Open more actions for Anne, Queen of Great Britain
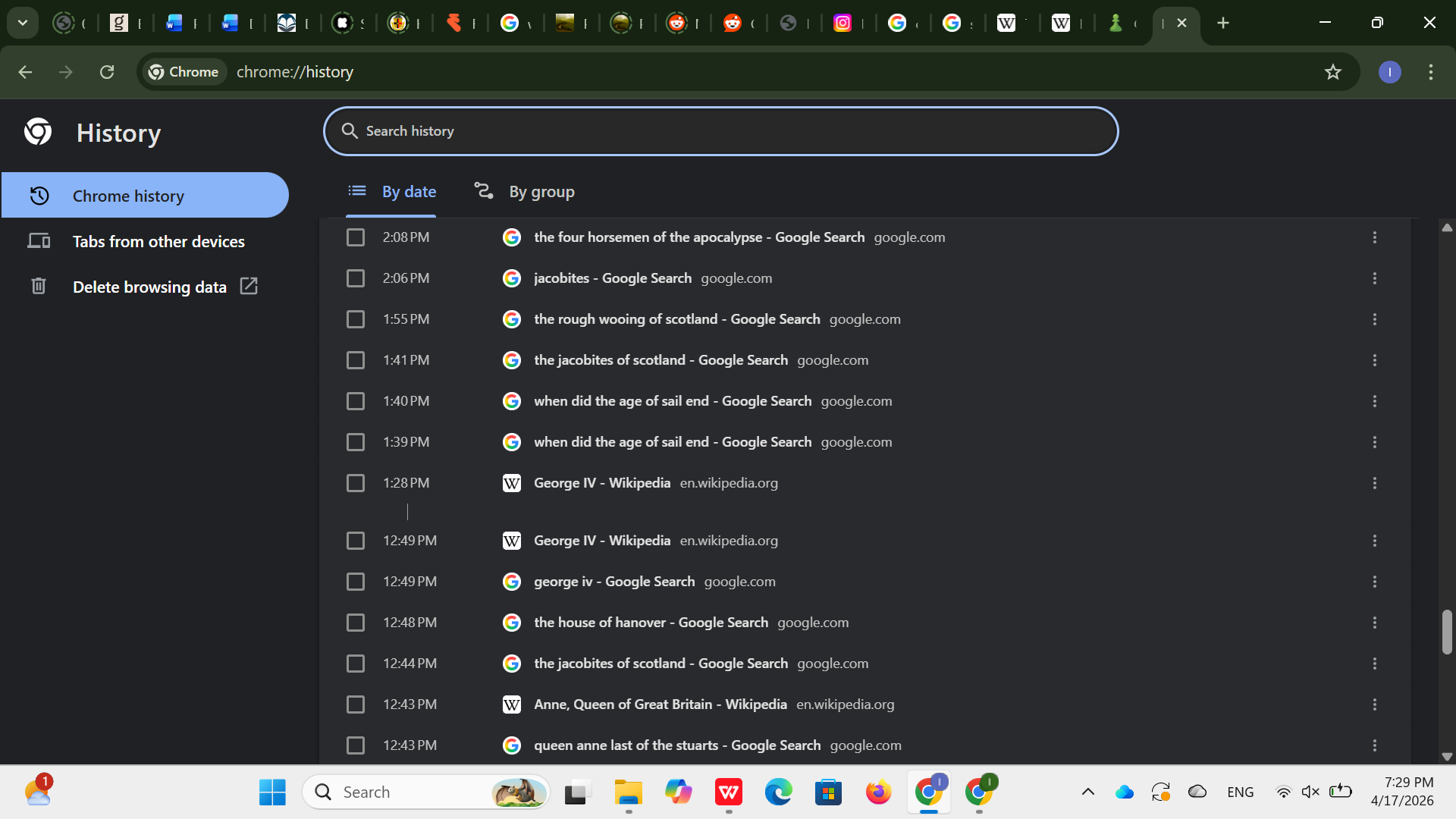Screen dimensions: 1456x819 (x=1374, y=704)
